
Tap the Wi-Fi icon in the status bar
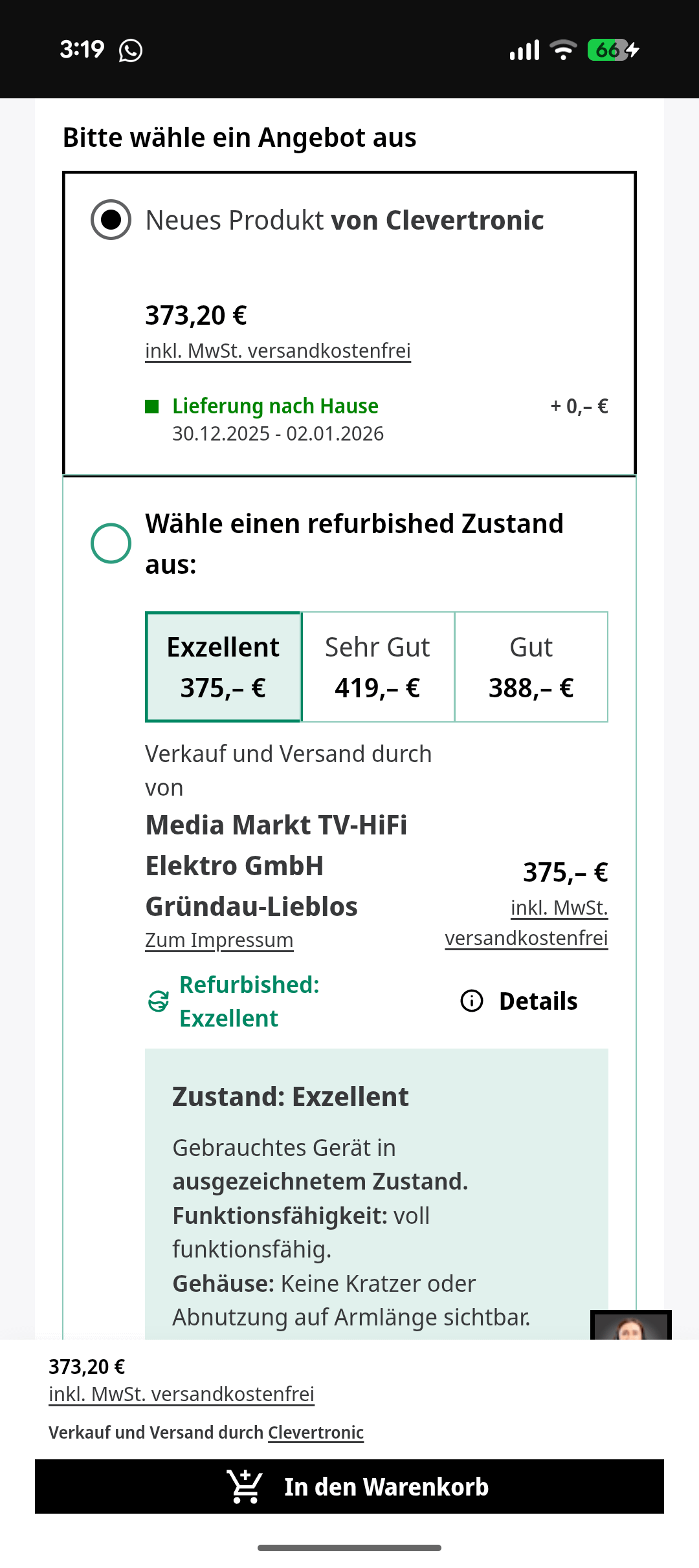pos(563,50)
